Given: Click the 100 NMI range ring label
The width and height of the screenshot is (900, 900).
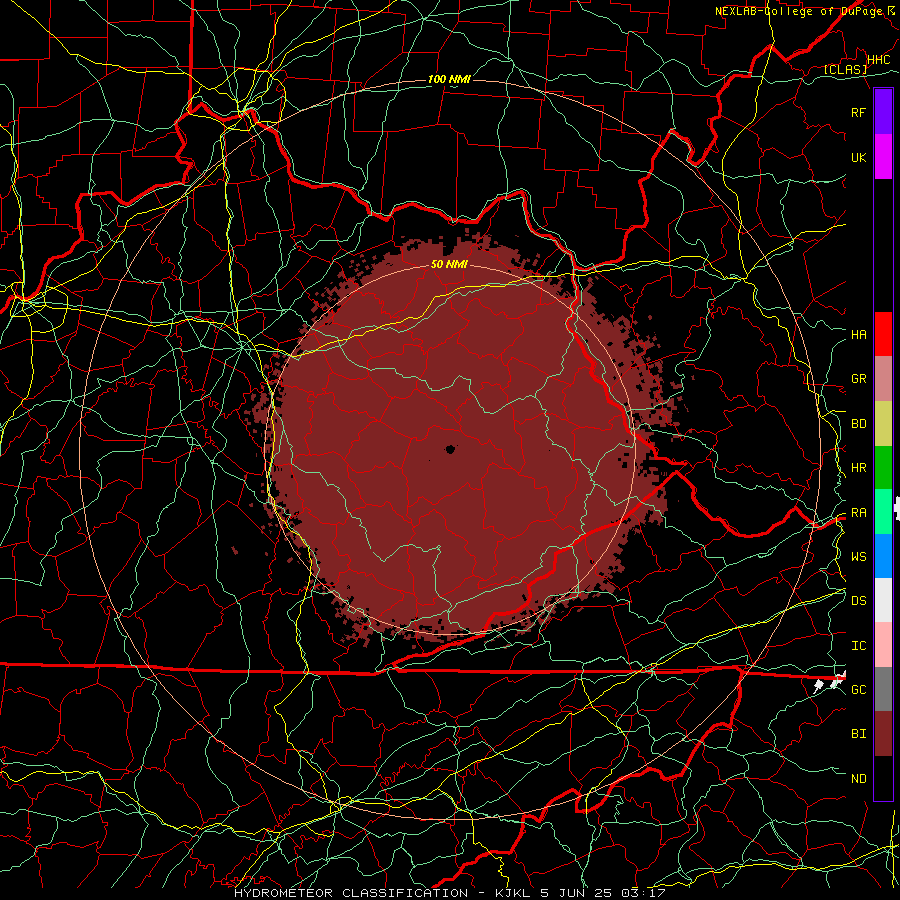Looking at the screenshot, I should (x=449, y=79).
